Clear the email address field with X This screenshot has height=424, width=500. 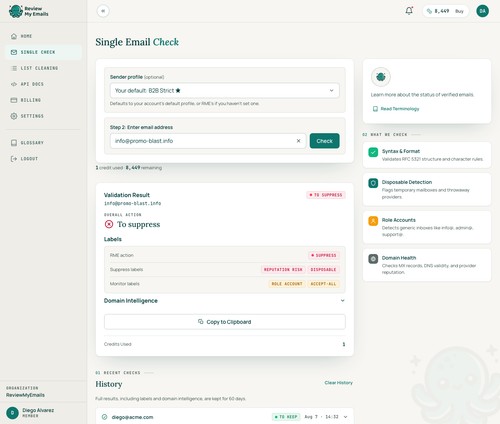298,141
